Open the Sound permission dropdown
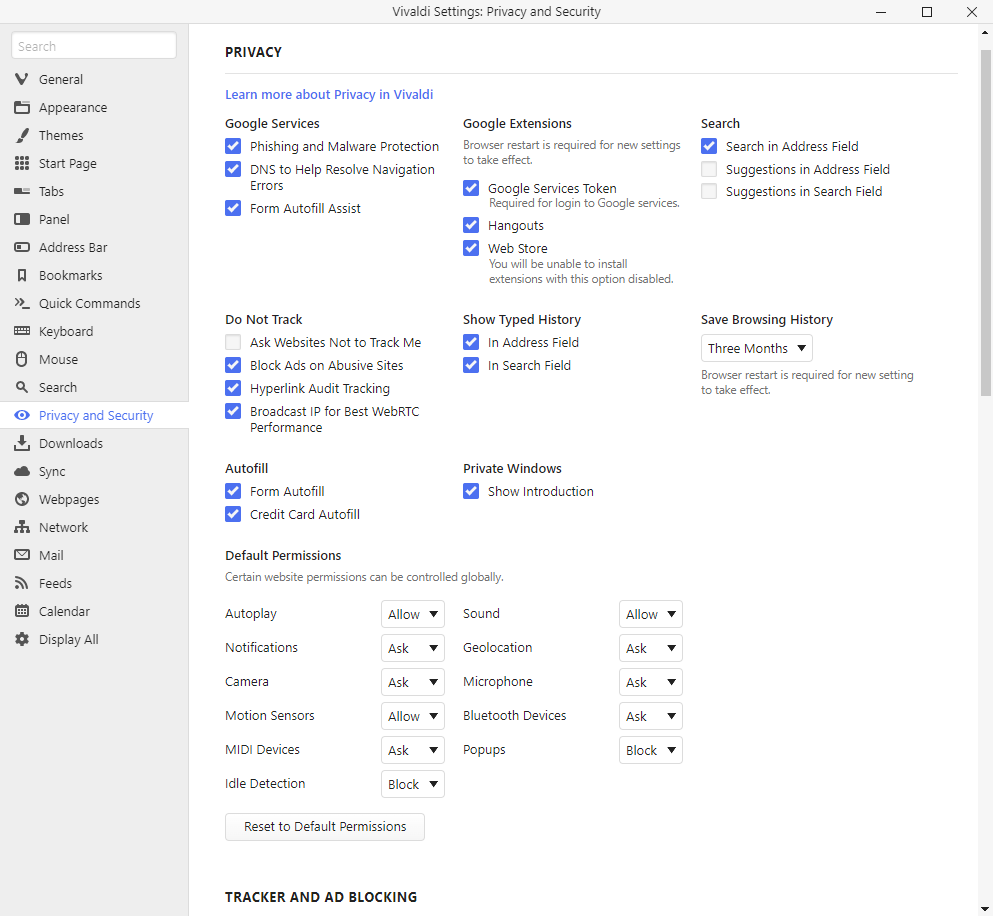 651,614
